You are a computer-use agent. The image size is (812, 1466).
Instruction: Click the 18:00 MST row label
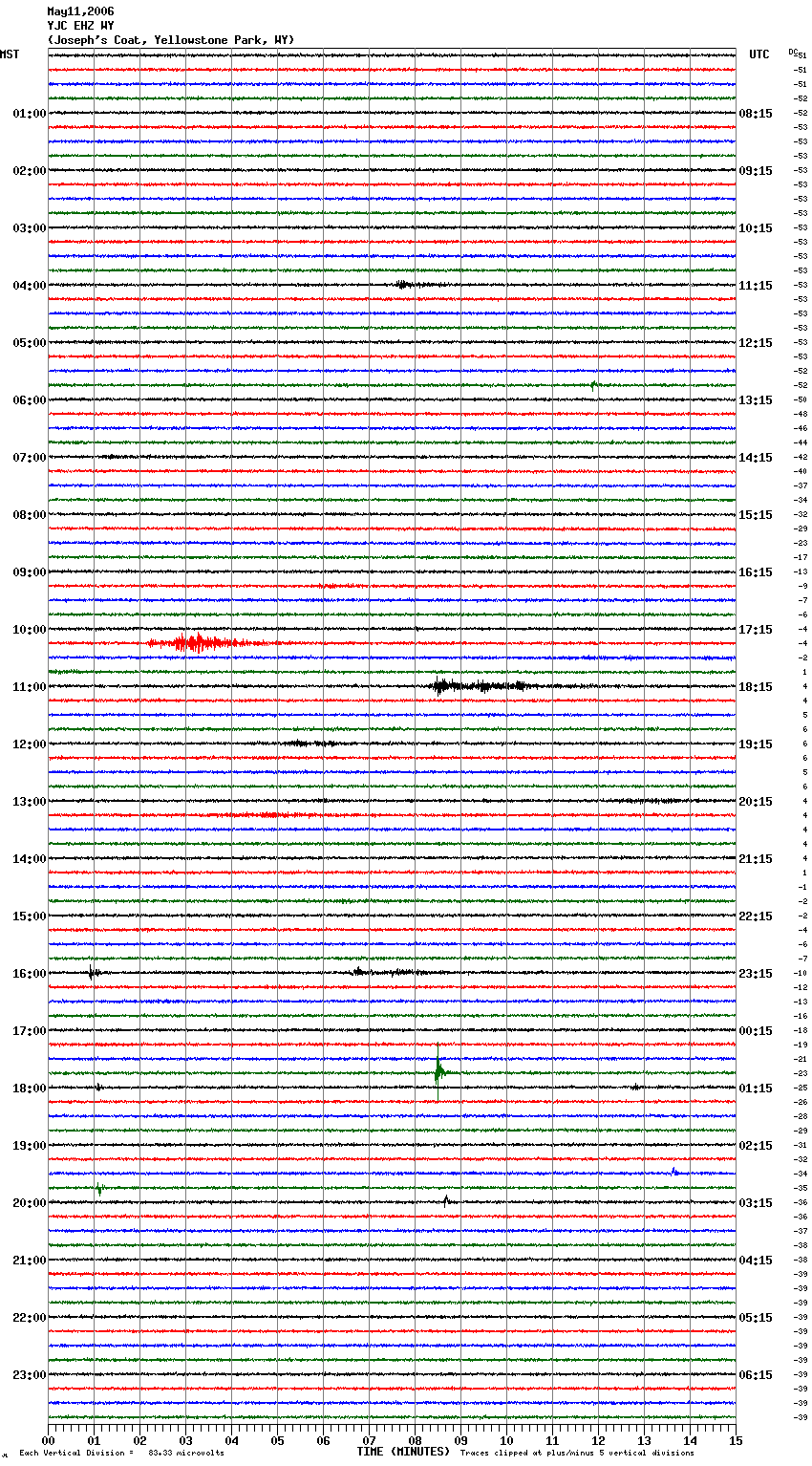[29, 1089]
